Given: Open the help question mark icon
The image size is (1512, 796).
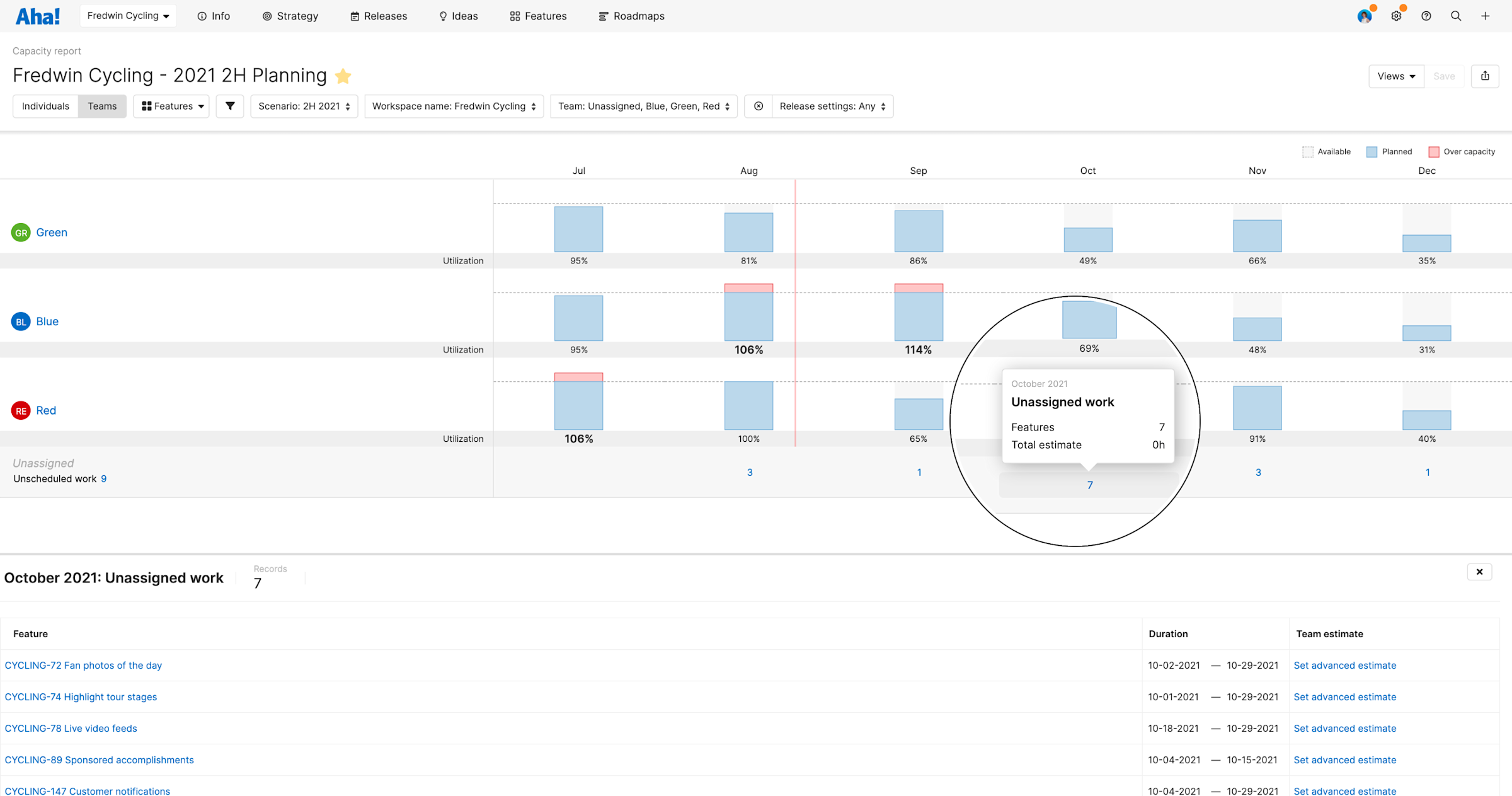Looking at the screenshot, I should [x=1426, y=16].
